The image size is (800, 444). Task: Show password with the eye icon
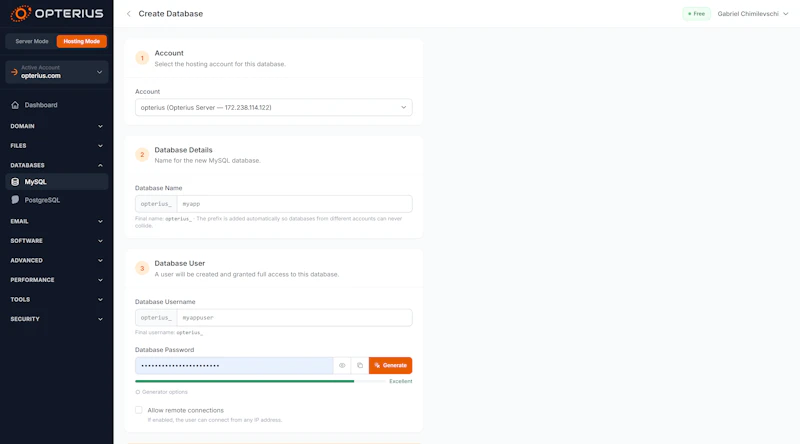tap(342, 365)
